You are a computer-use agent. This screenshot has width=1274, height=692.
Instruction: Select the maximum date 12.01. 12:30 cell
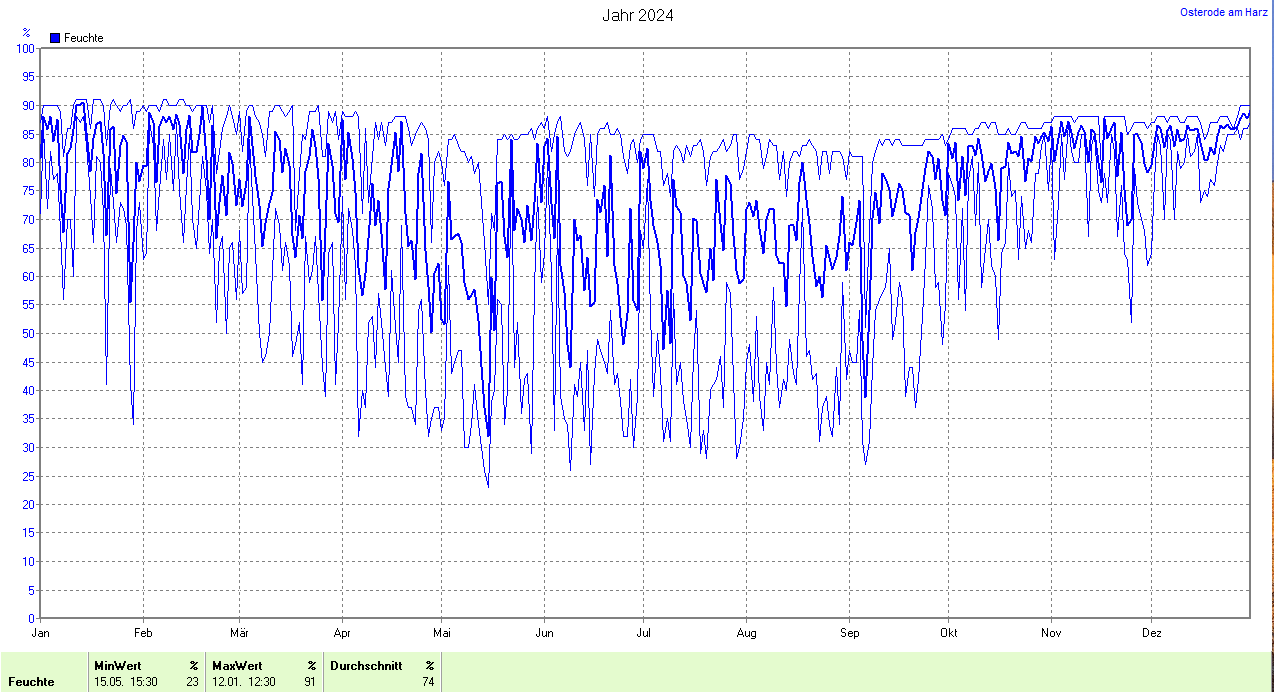[242, 682]
